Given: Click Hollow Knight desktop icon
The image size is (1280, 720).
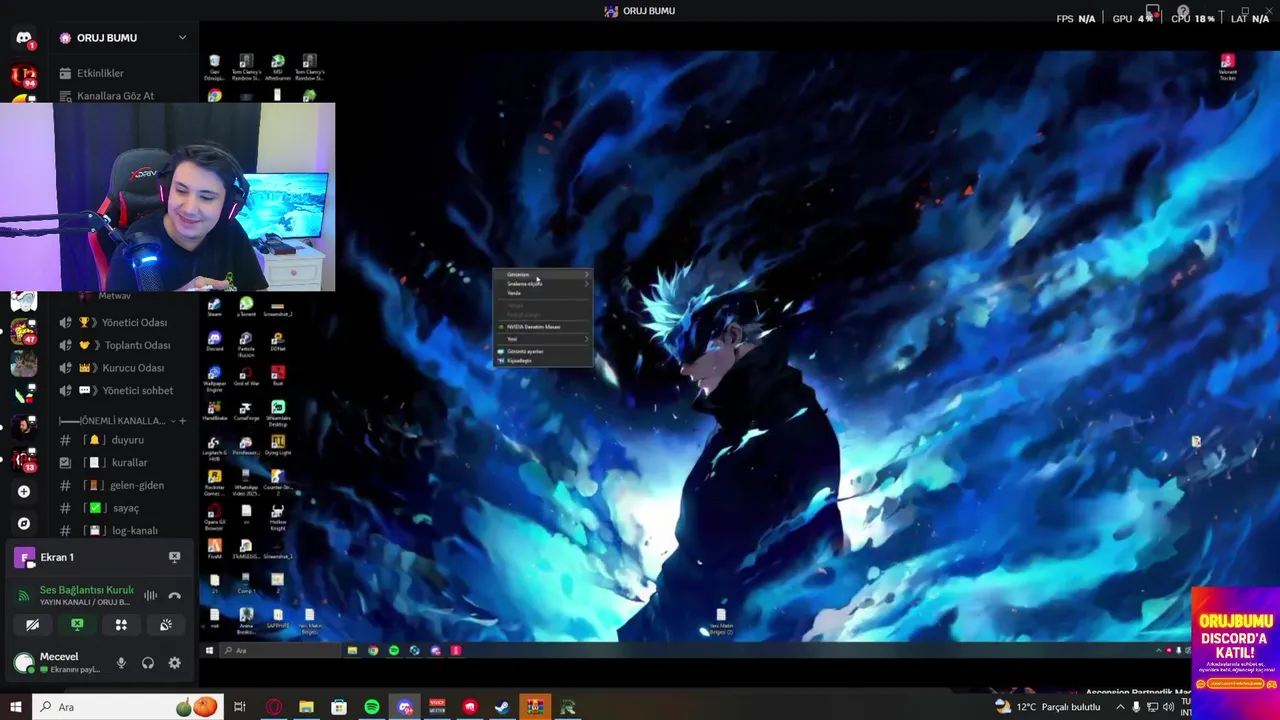Looking at the screenshot, I should (x=277, y=516).
